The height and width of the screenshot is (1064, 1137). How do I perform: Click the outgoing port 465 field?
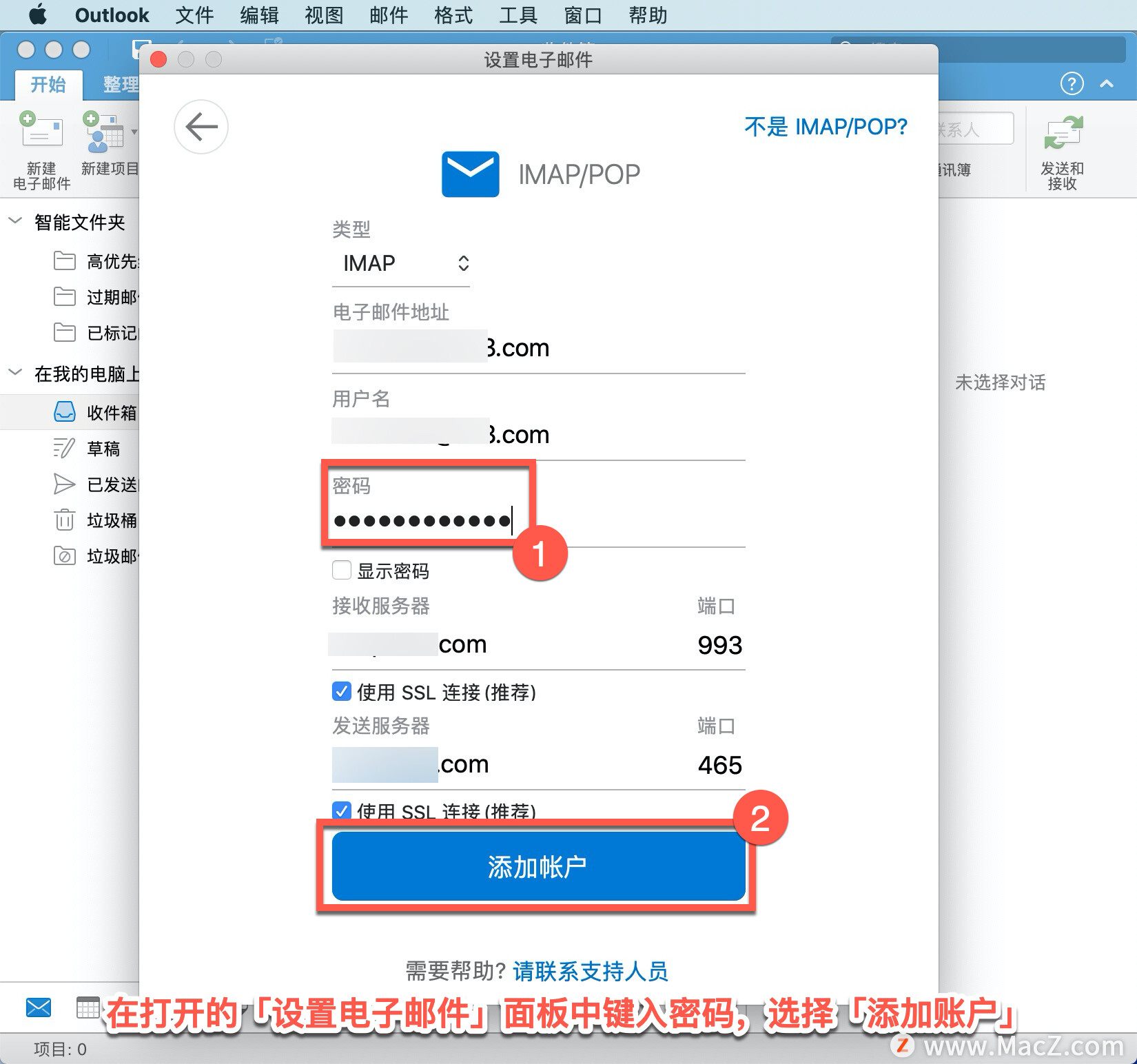pos(719,765)
